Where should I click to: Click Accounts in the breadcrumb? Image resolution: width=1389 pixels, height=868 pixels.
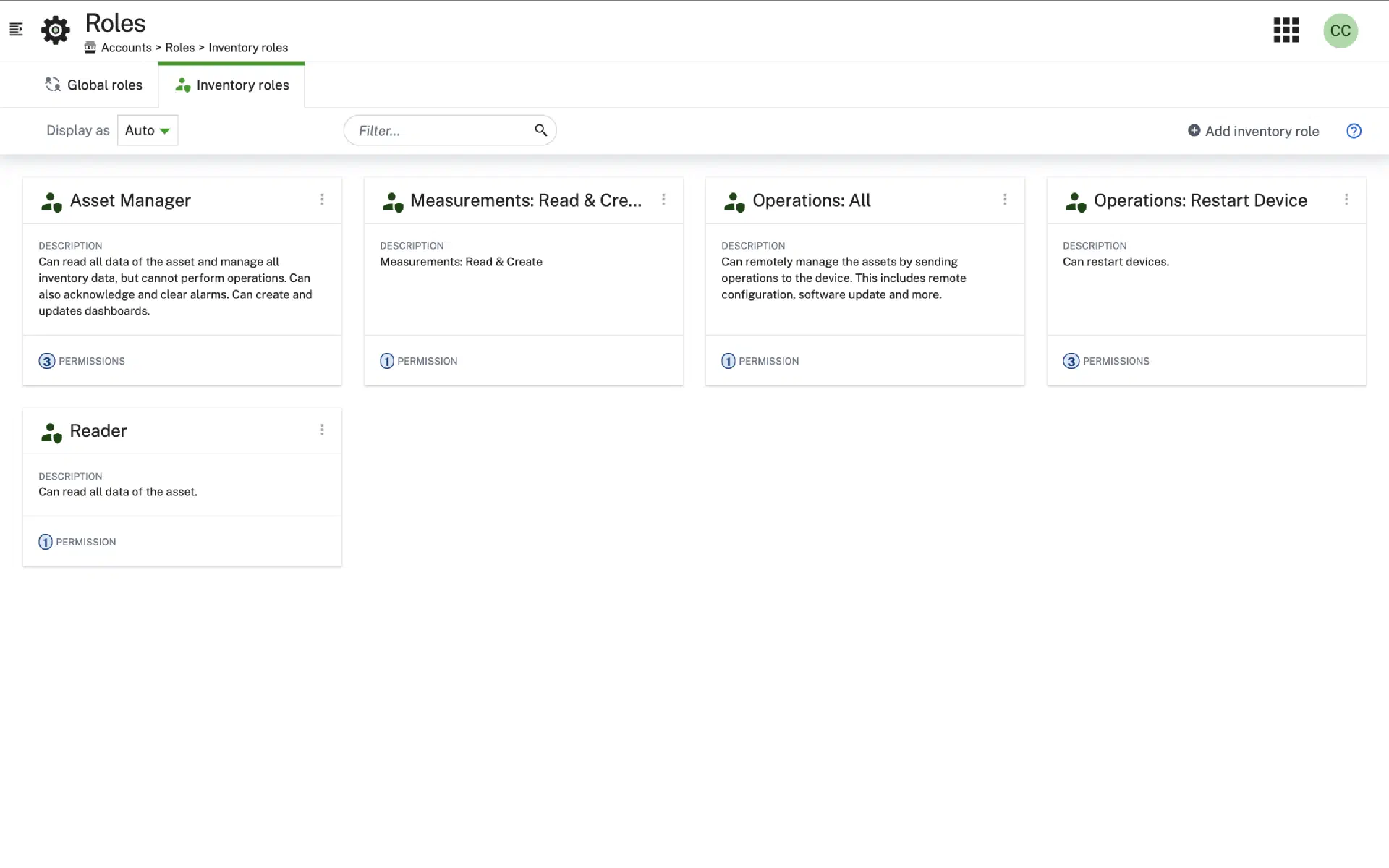tap(126, 48)
